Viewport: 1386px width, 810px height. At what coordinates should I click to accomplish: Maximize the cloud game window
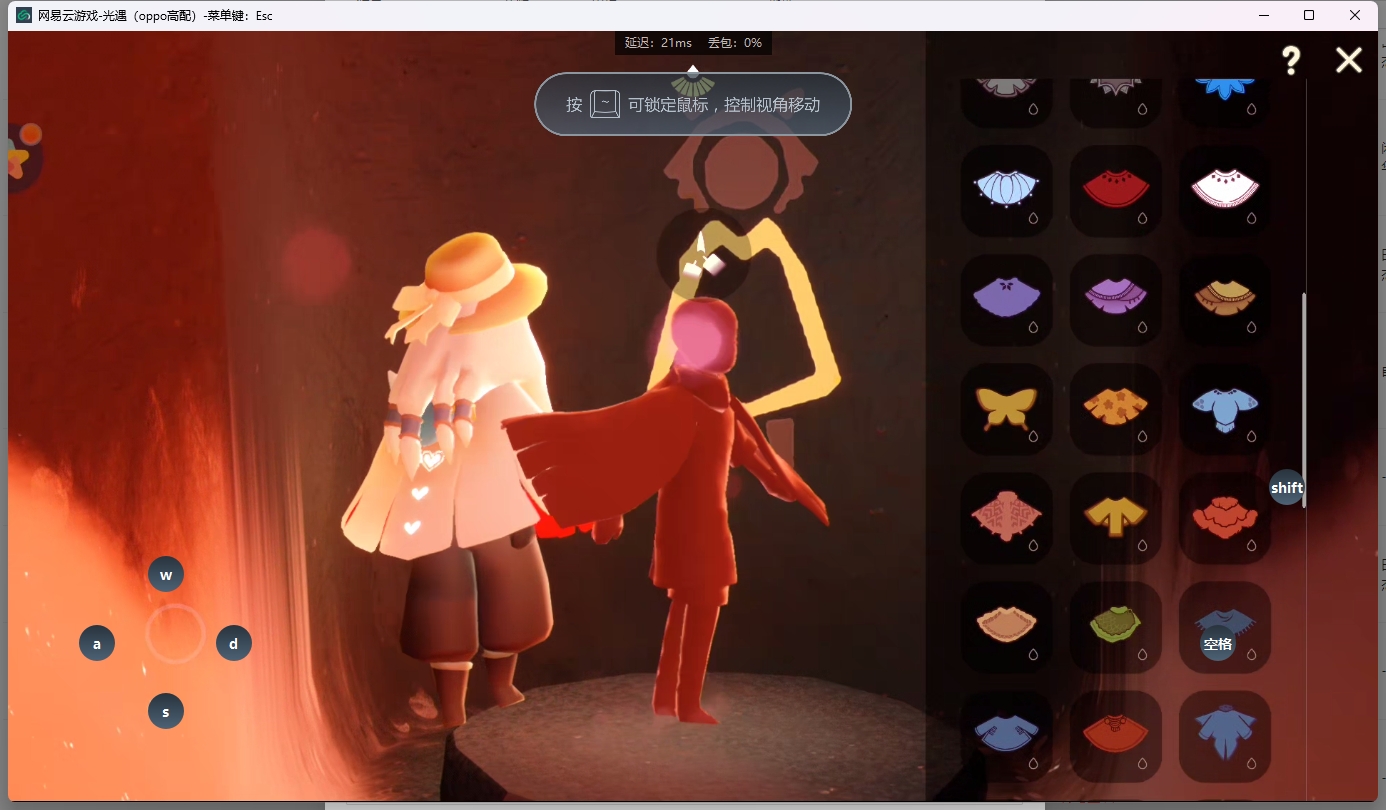click(1309, 15)
